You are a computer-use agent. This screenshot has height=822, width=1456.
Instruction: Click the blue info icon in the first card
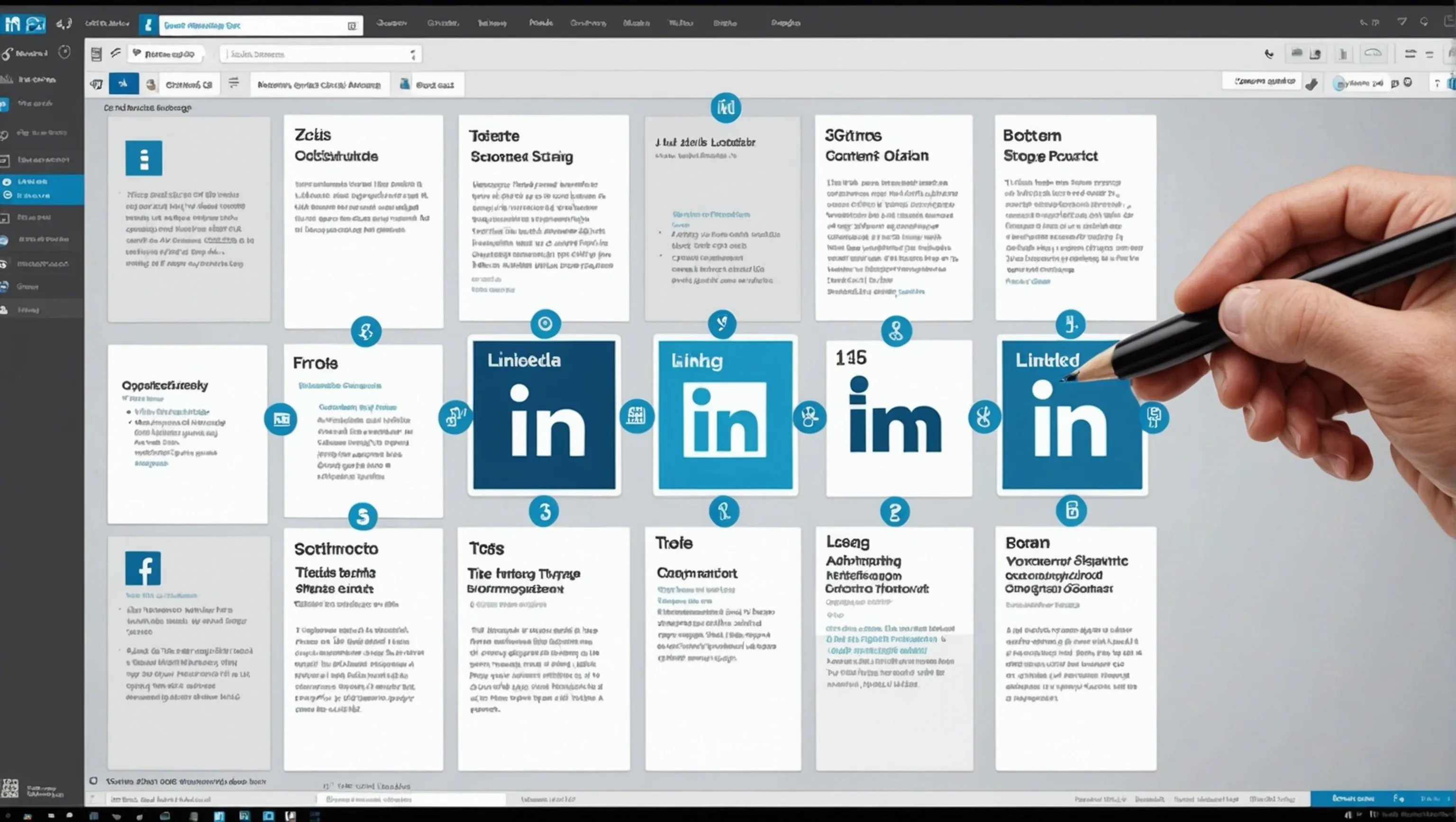click(144, 158)
